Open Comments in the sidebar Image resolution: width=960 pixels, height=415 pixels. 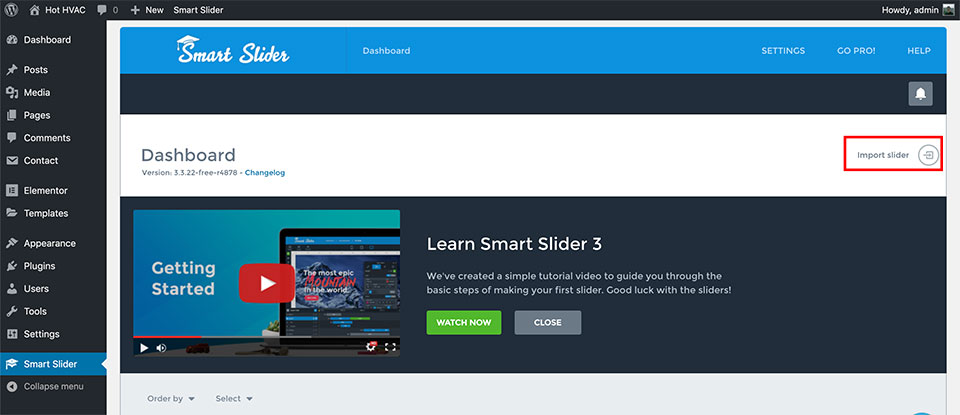pos(47,138)
